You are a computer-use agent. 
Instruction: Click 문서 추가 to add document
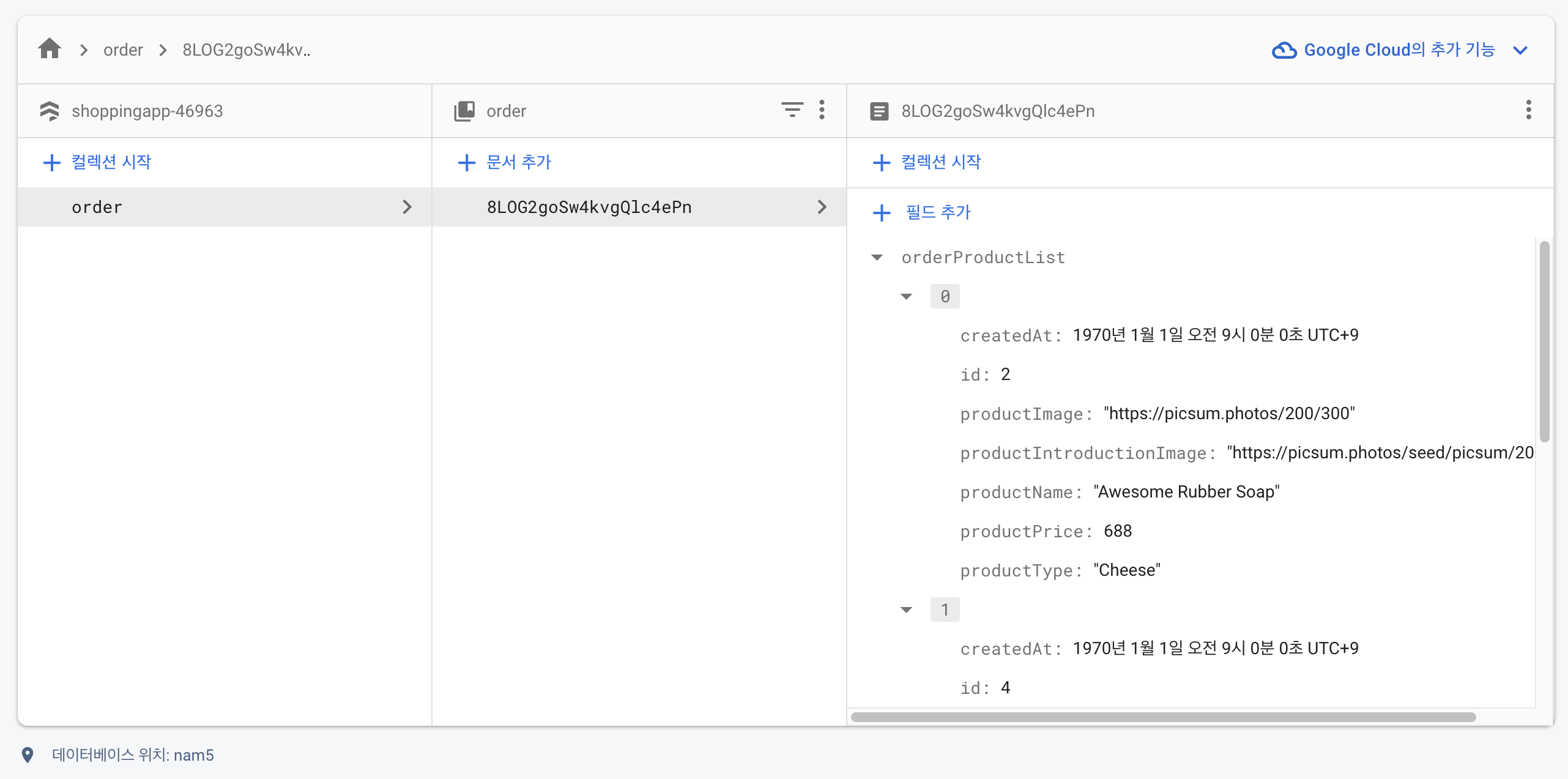505,162
